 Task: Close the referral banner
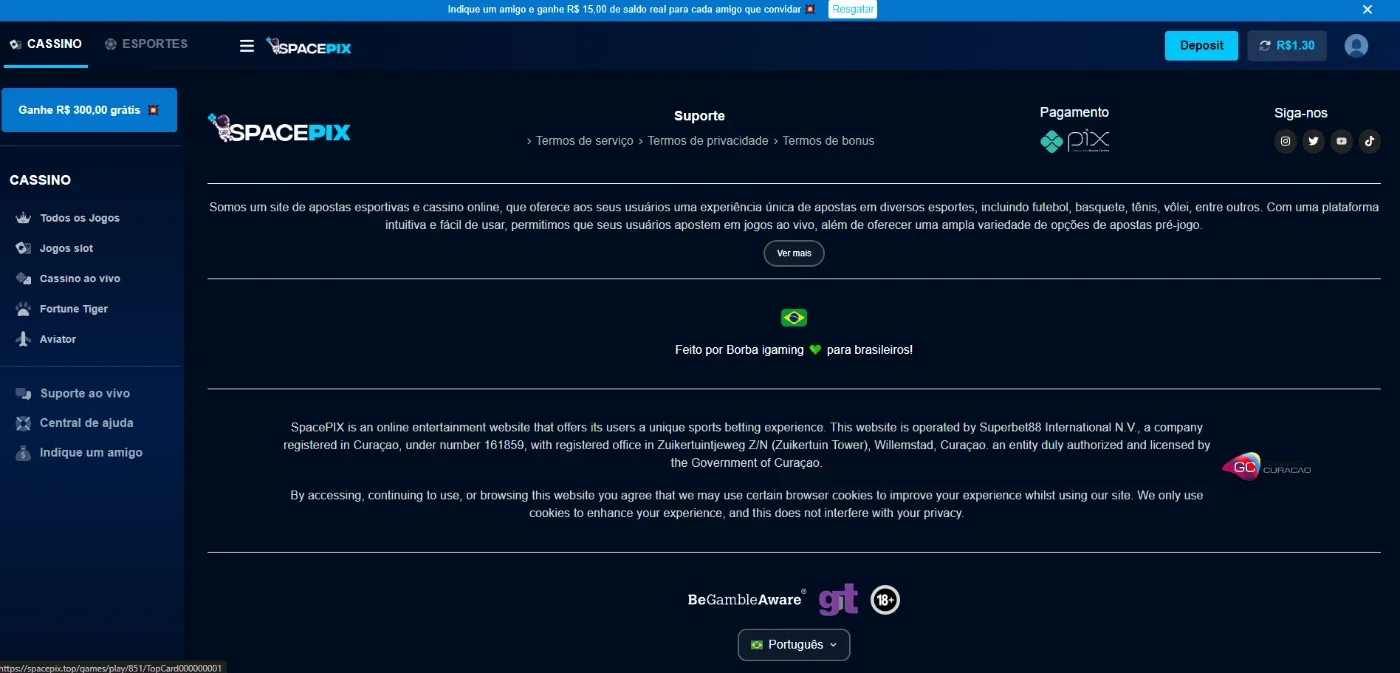1367,9
